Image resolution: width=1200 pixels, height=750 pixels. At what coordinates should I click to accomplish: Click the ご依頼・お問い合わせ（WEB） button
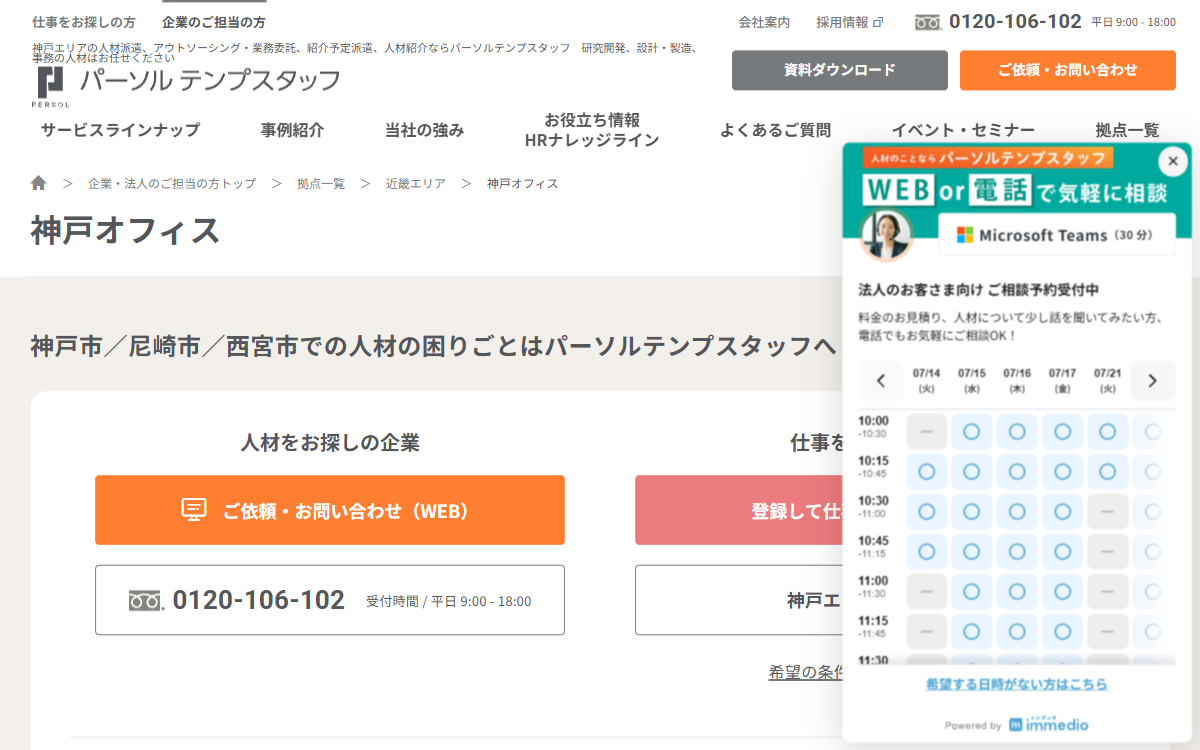[330, 510]
